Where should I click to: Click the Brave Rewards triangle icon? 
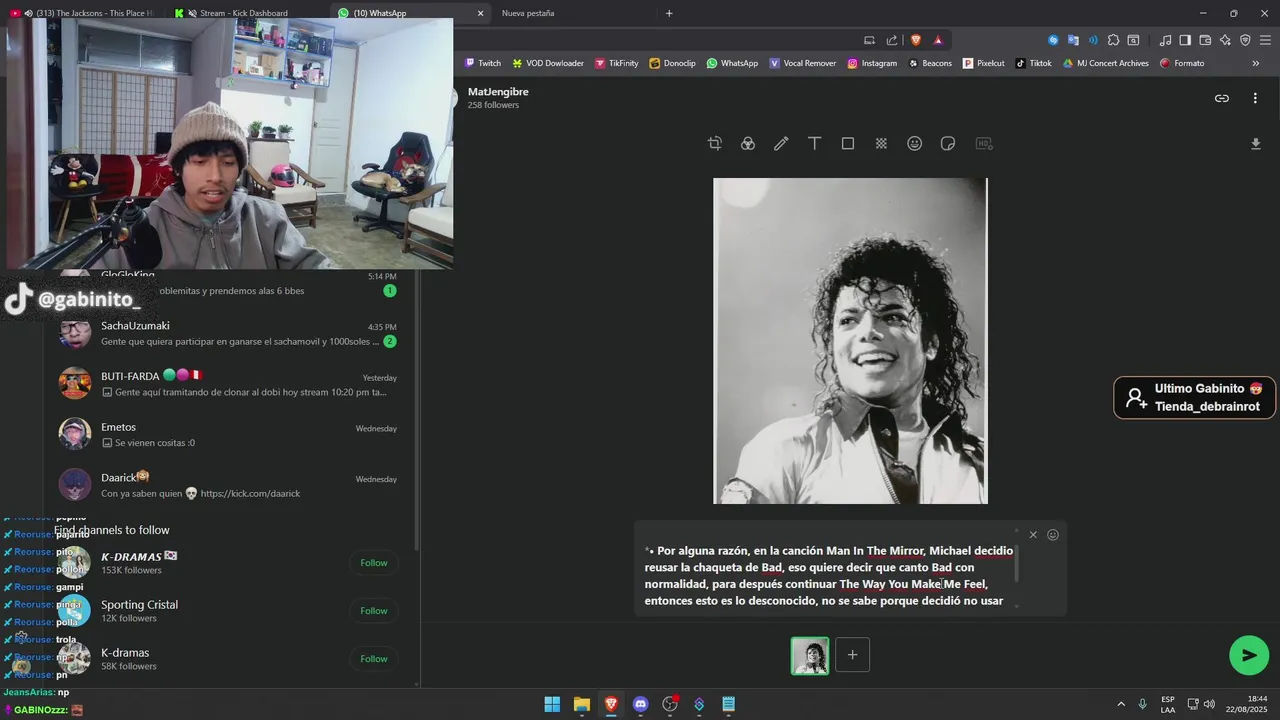(x=938, y=40)
